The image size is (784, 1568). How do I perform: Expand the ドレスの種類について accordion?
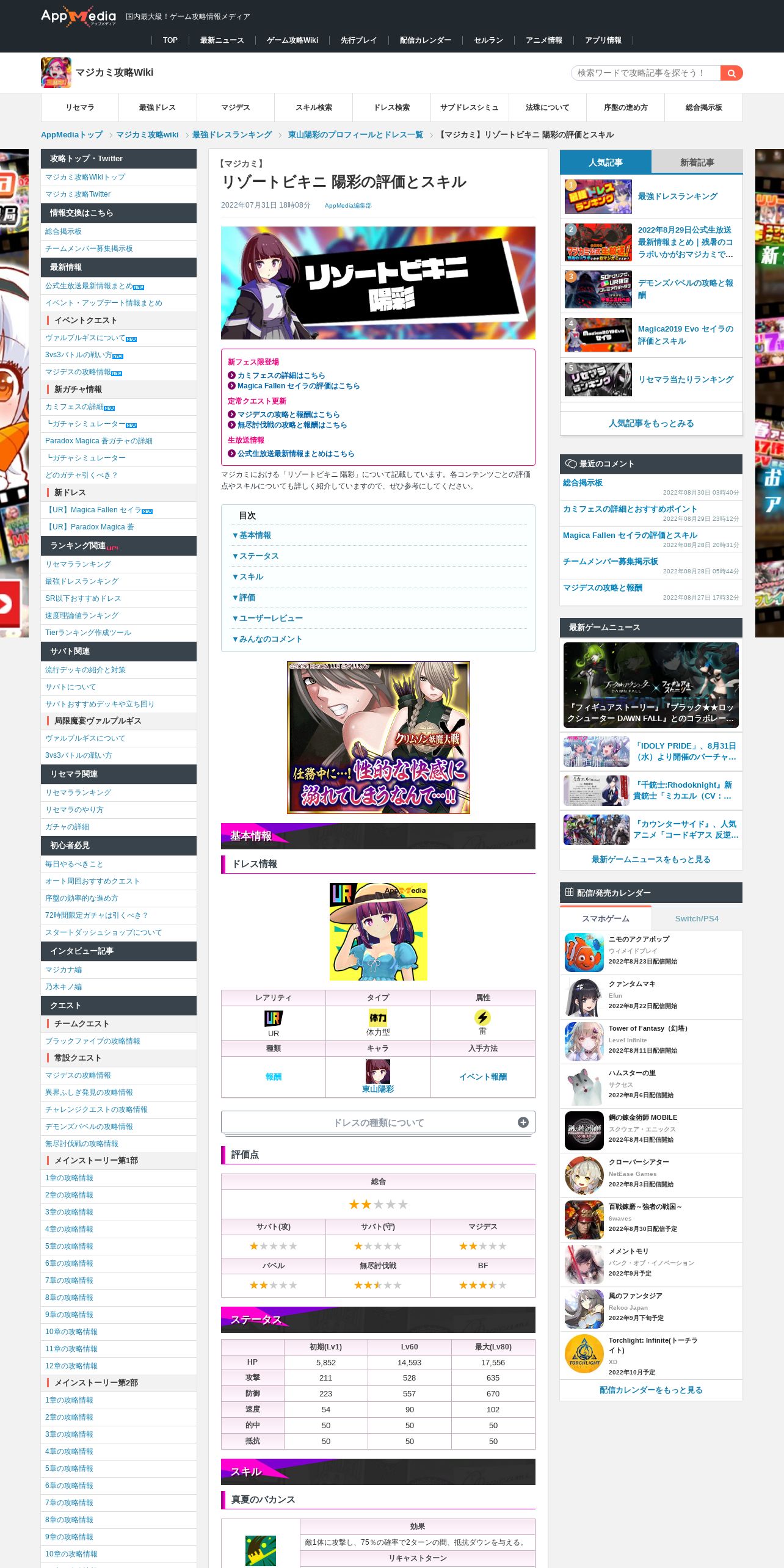coord(378,1122)
